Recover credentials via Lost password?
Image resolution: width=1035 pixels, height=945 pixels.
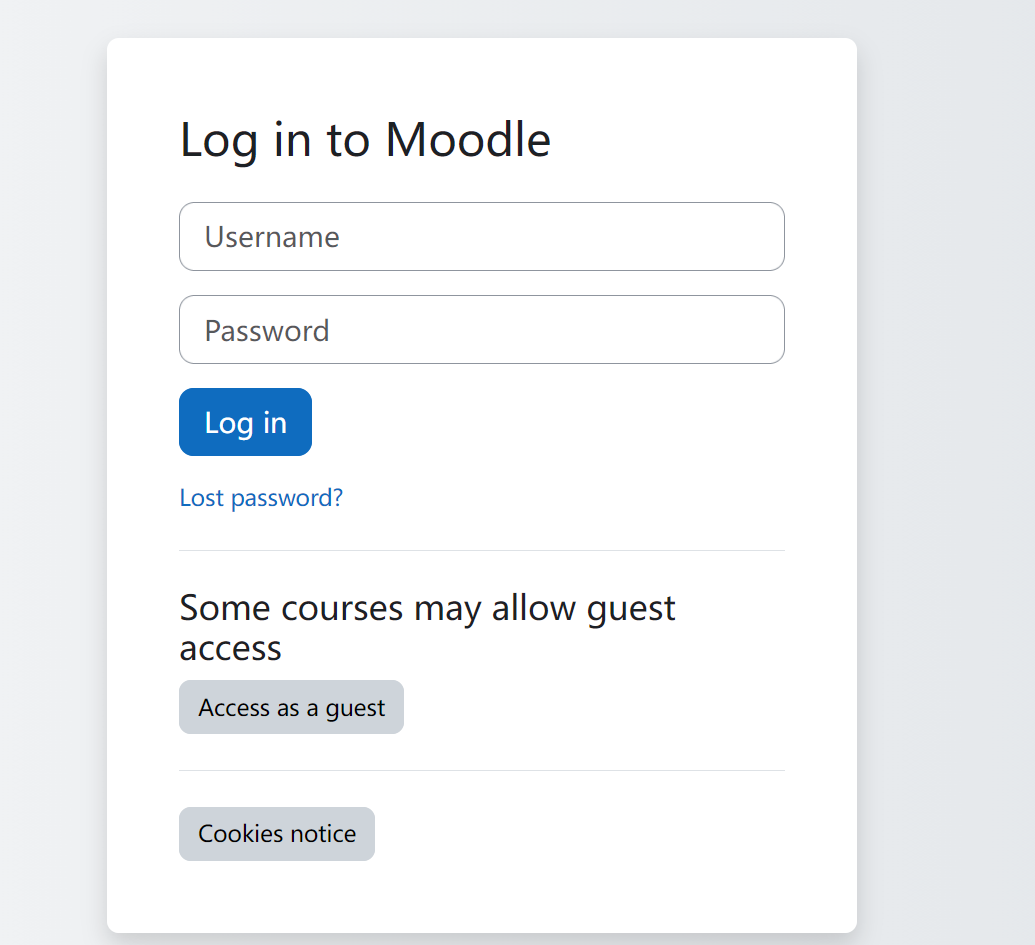[261, 498]
